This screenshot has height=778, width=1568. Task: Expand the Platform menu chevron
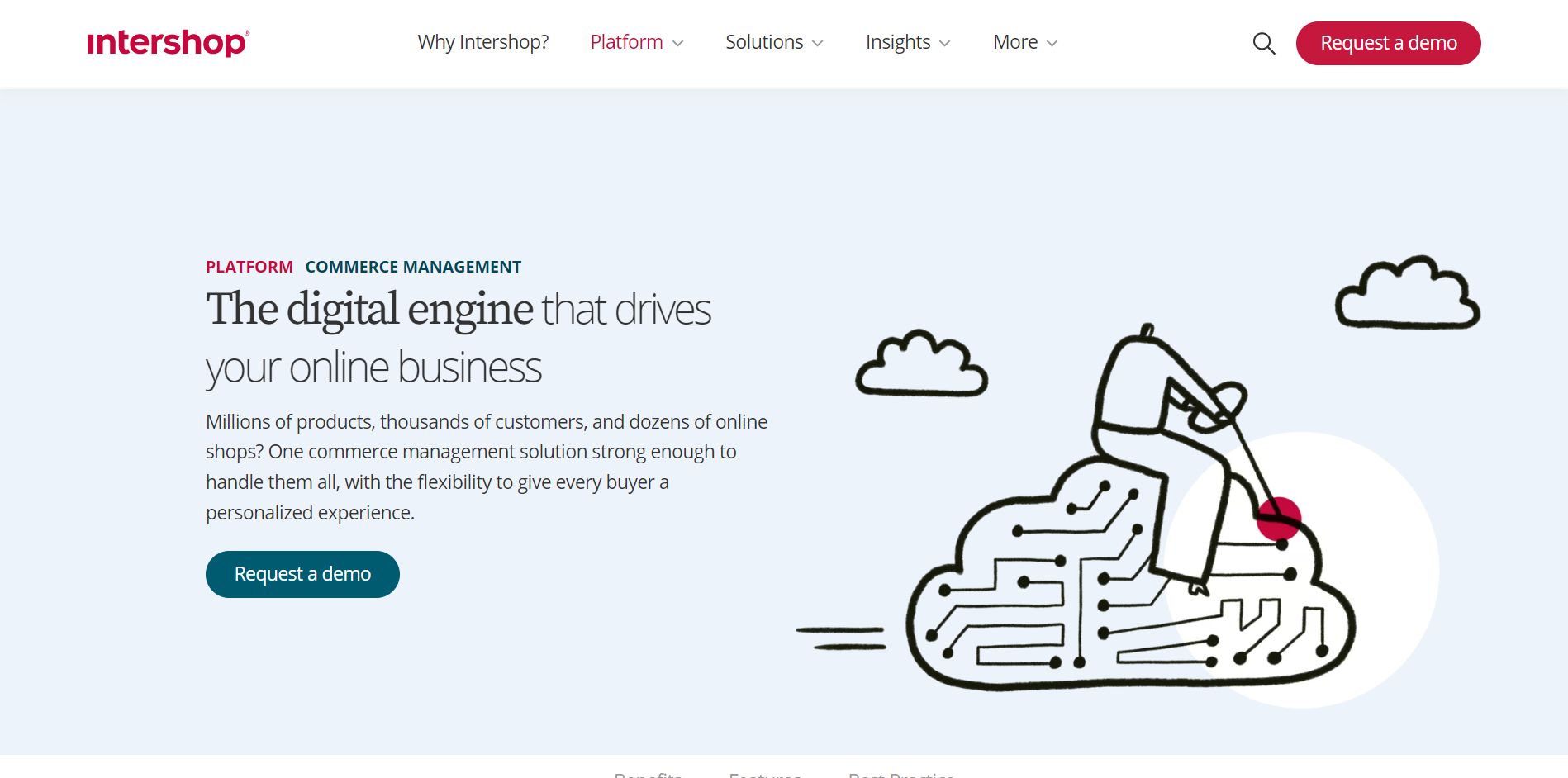click(x=678, y=43)
